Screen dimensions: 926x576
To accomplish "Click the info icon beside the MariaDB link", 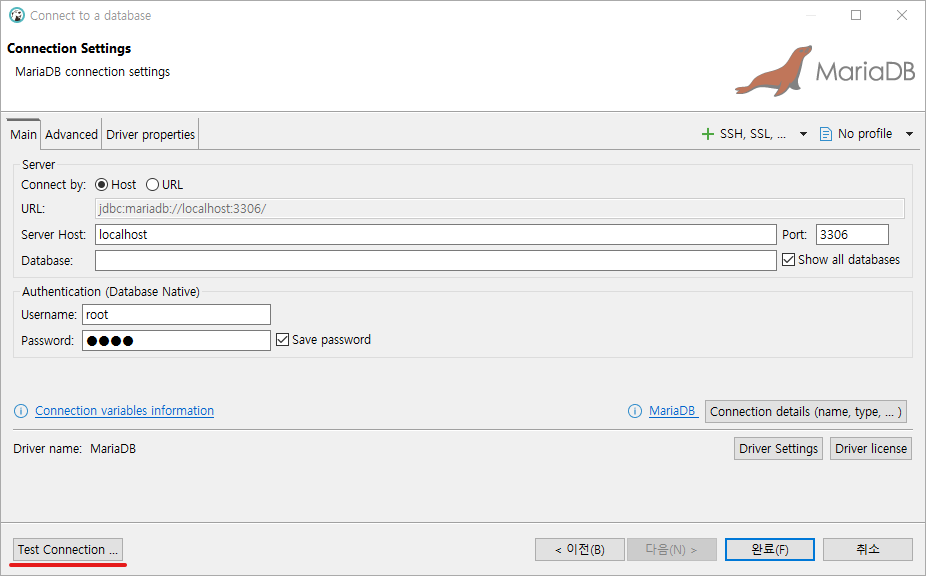I will pyautogui.click(x=635, y=411).
